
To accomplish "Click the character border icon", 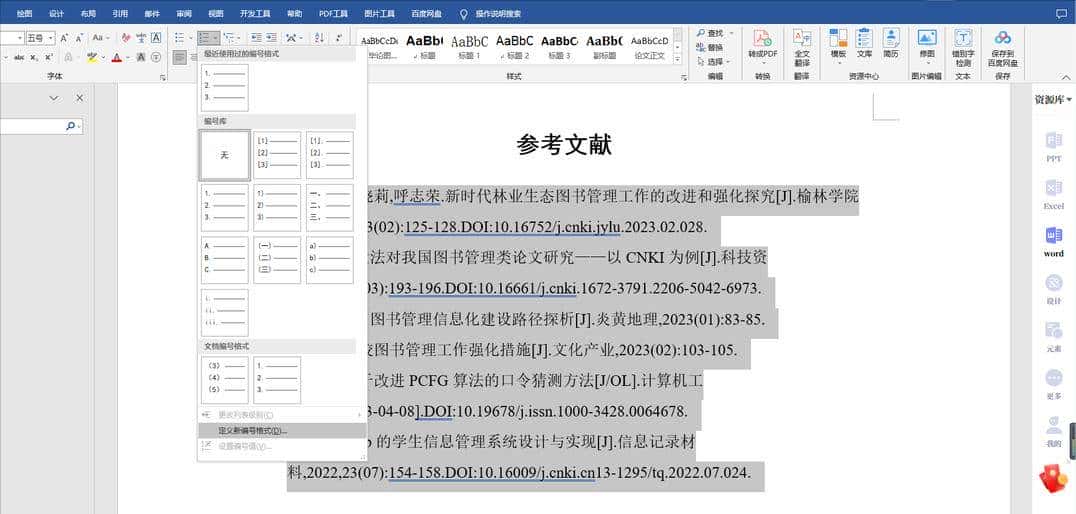I will (x=156, y=37).
